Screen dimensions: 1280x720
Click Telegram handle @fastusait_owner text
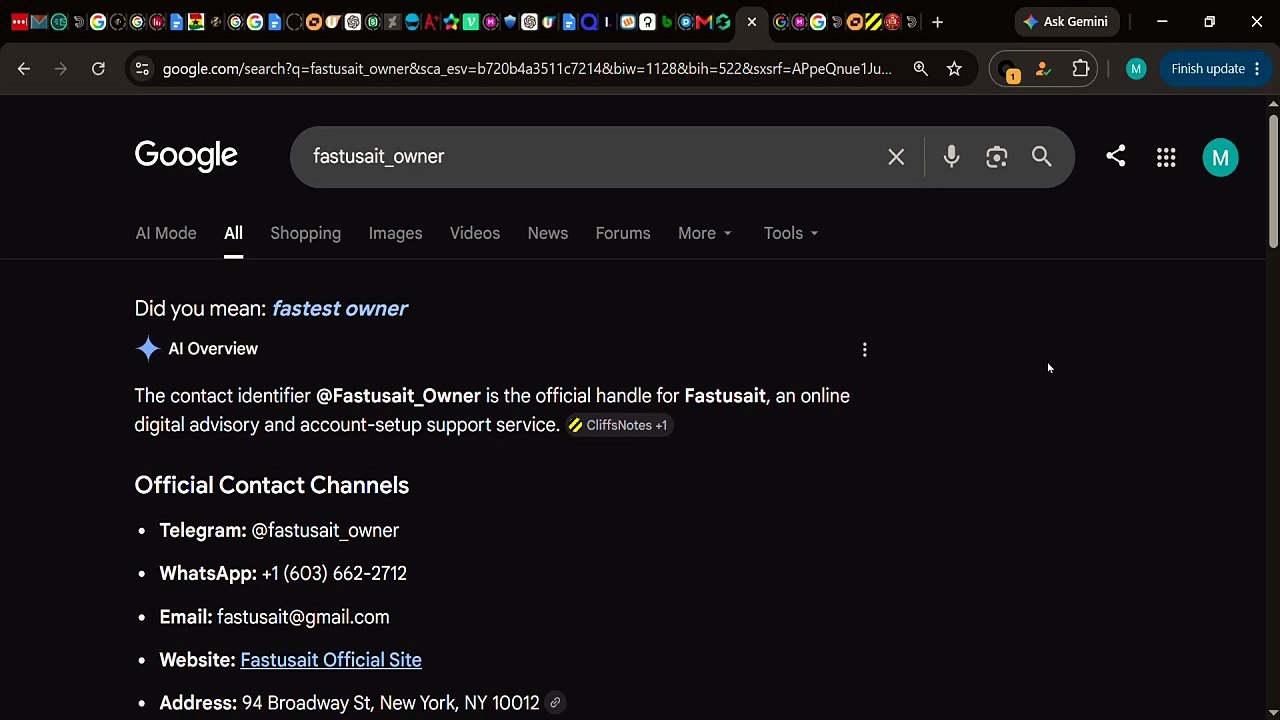tap(325, 530)
